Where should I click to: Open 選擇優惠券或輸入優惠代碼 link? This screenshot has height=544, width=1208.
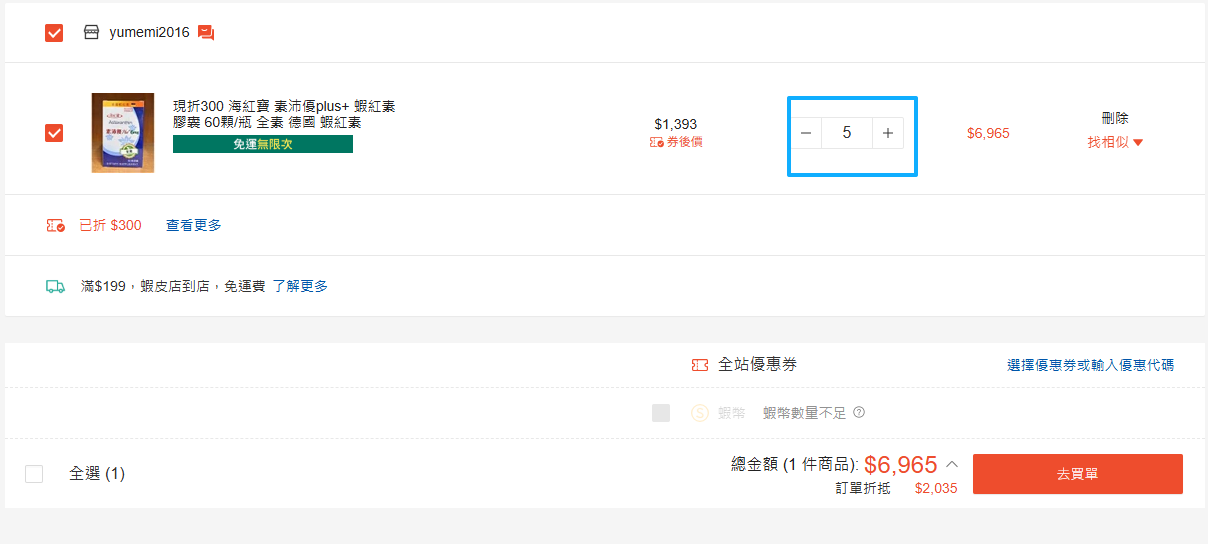point(1090,365)
